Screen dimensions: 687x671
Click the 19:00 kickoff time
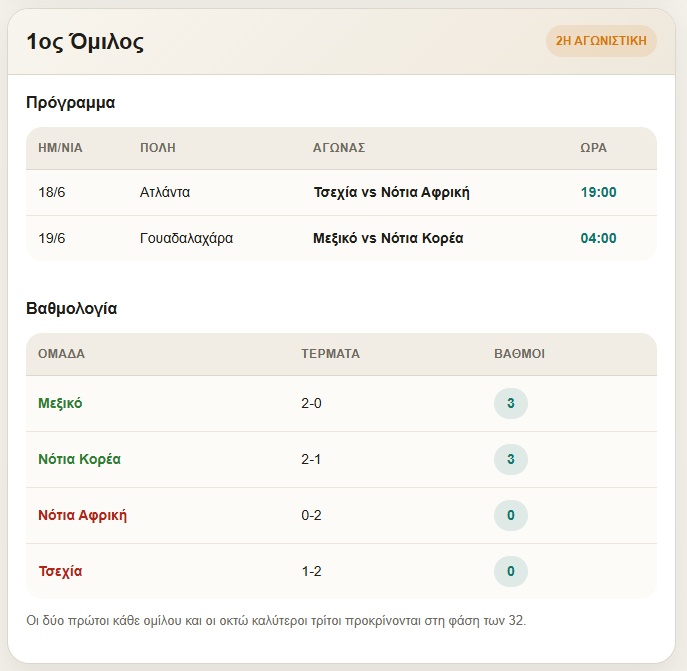pyautogui.click(x=598, y=192)
